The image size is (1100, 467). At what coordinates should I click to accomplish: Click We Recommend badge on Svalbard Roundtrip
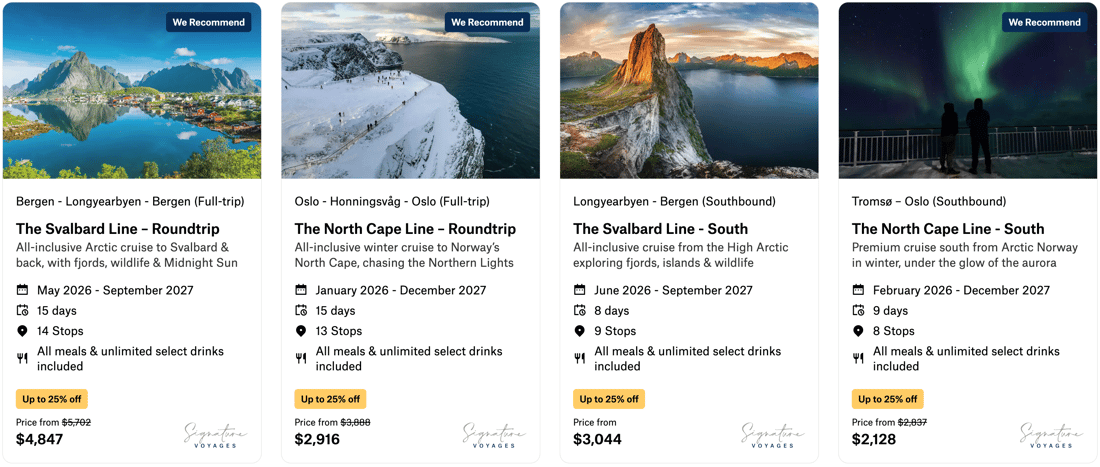(208, 22)
